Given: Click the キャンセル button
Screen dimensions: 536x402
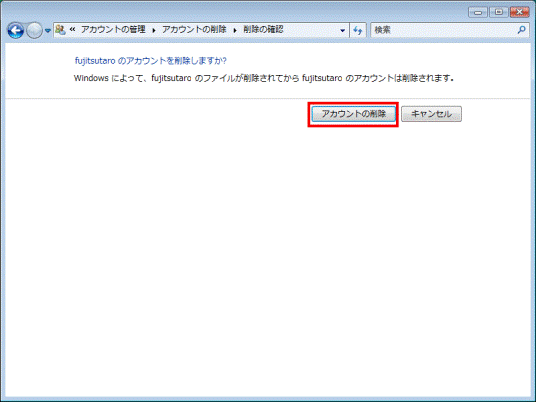Looking at the screenshot, I should tap(431, 114).
